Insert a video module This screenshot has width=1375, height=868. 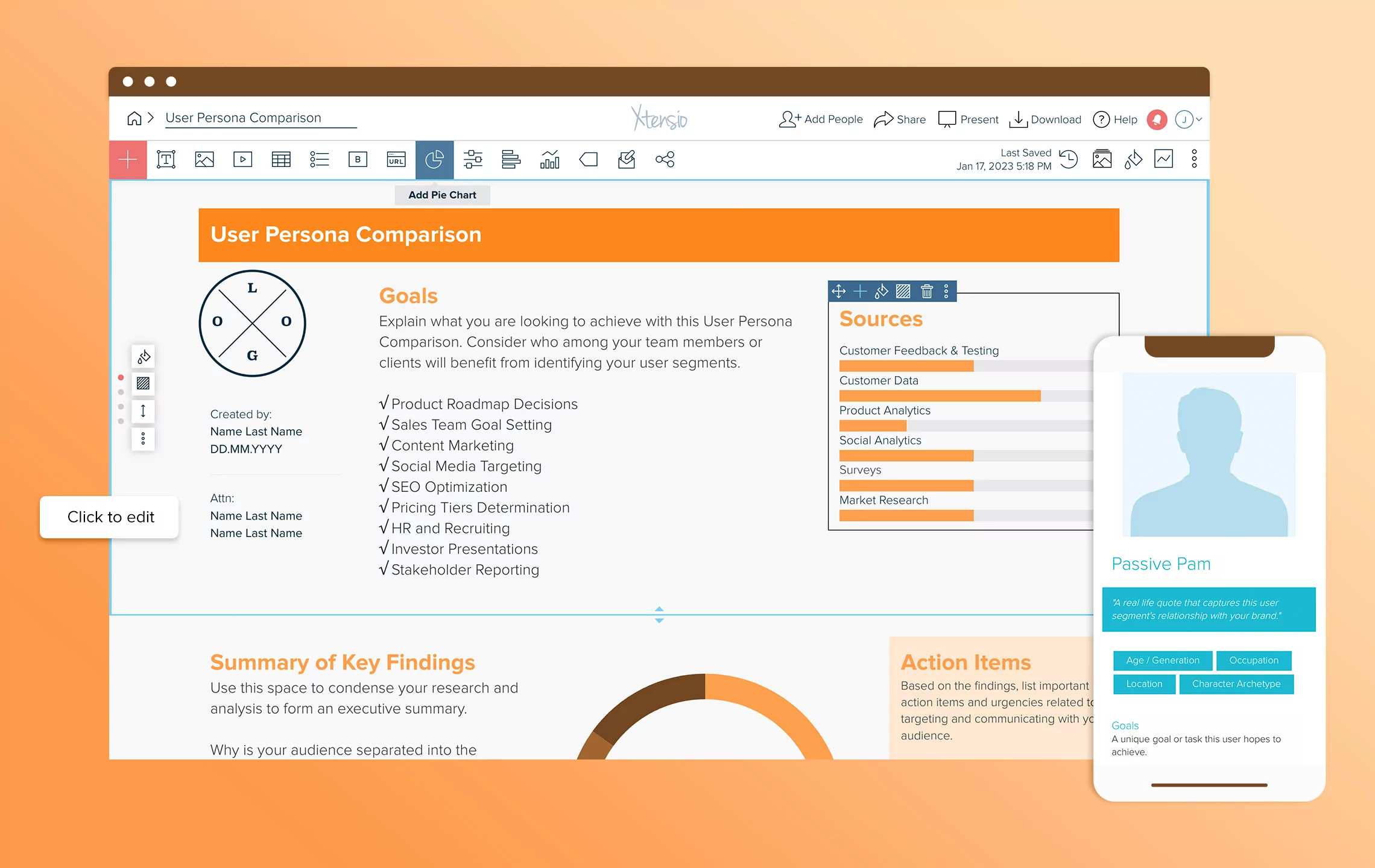242,160
